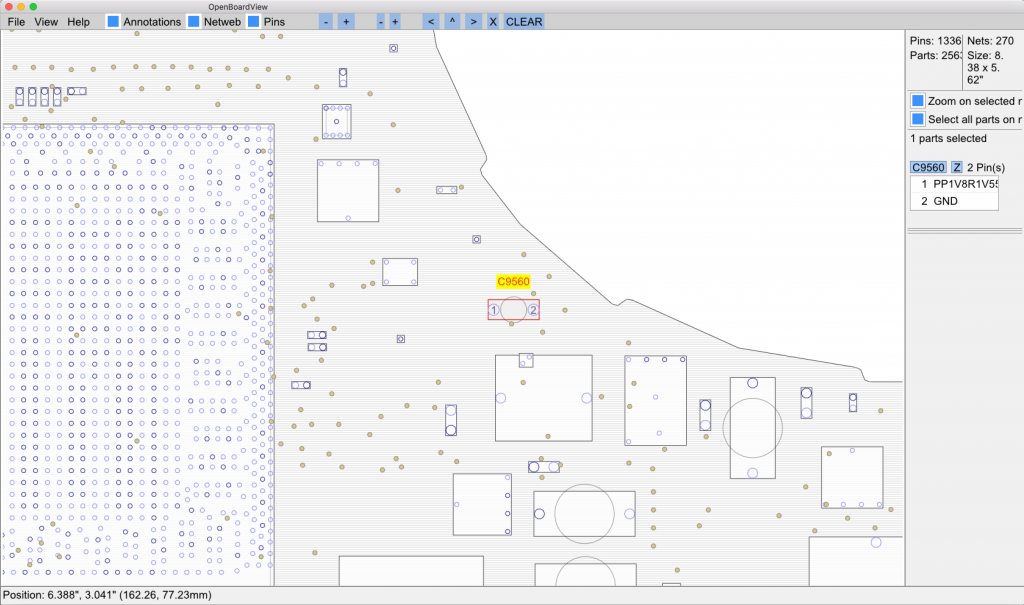Image resolution: width=1024 pixels, height=605 pixels.
Task: Click the < arrow toolbar button
Action: (430, 21)
